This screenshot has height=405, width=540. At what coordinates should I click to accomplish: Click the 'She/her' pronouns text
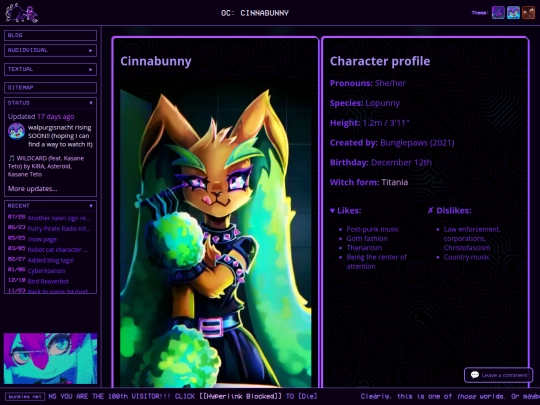click(390, 83)
